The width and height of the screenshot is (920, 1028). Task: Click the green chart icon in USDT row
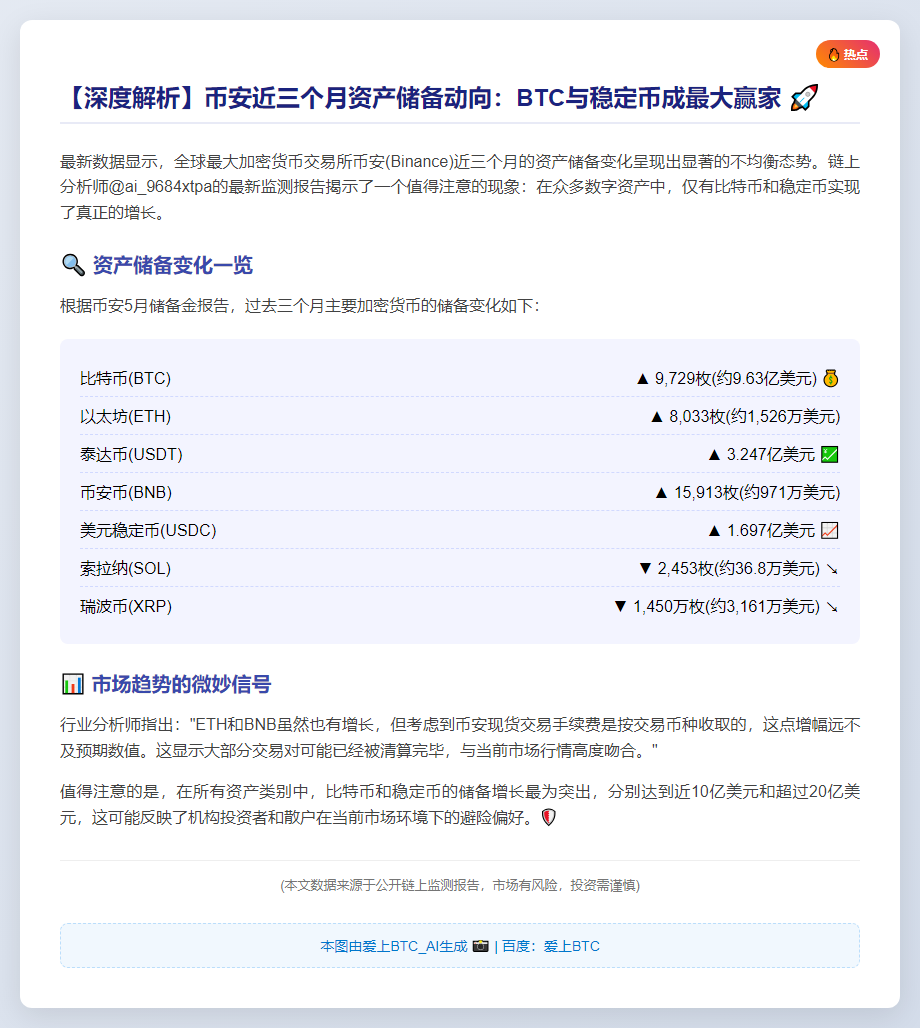point(830,454)
